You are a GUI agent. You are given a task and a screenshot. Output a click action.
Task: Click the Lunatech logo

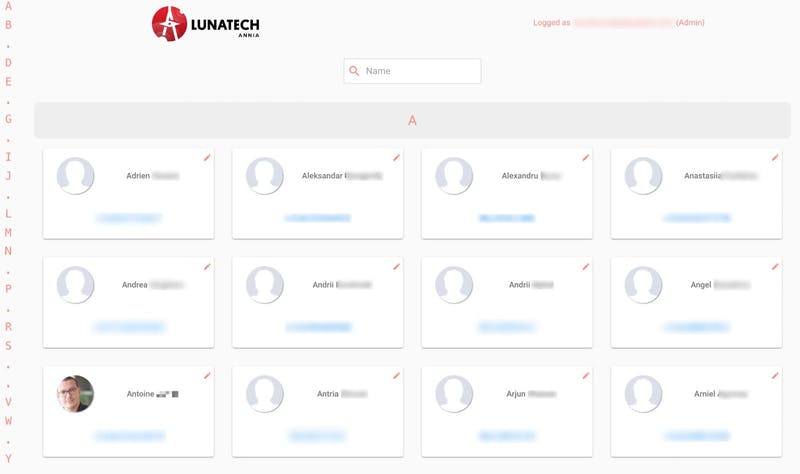click(x=206, y=23)
